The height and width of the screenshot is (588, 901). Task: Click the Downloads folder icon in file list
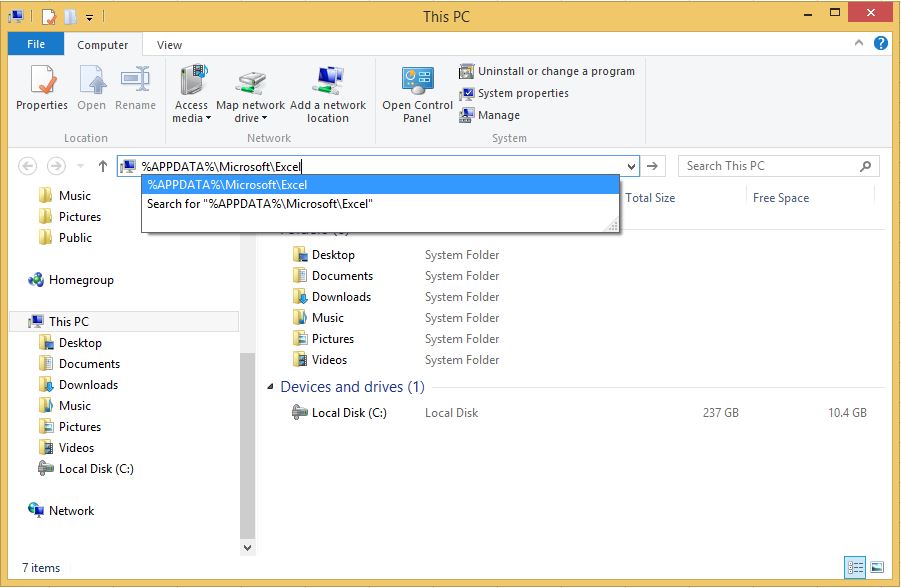(299, 297)
